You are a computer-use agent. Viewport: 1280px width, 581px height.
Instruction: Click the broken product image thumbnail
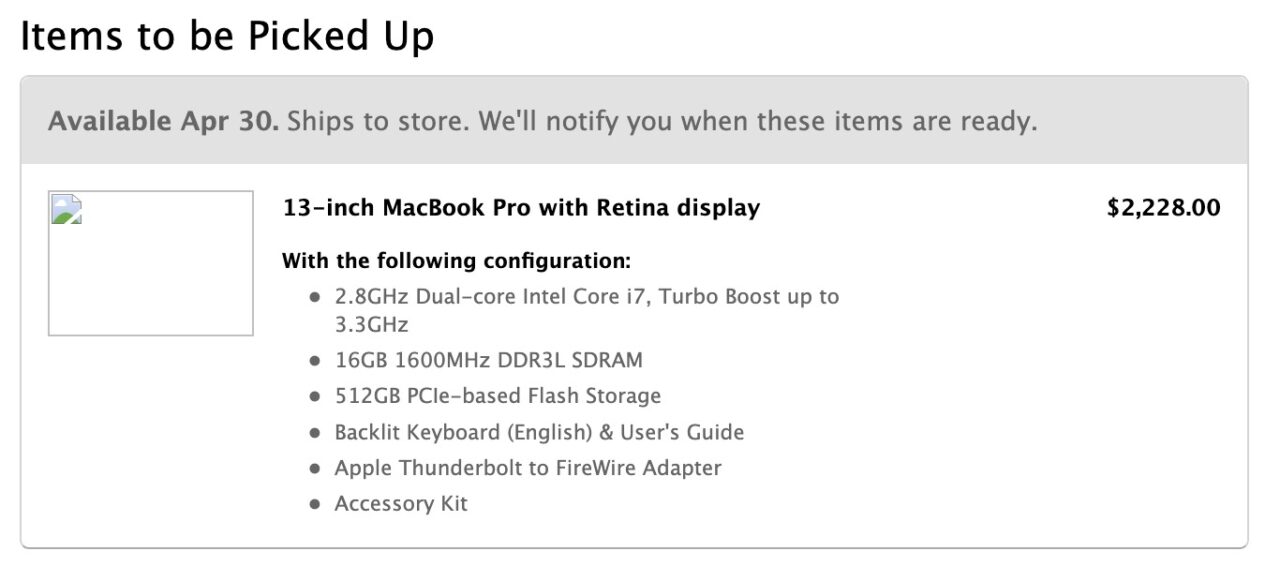[151, 263]
